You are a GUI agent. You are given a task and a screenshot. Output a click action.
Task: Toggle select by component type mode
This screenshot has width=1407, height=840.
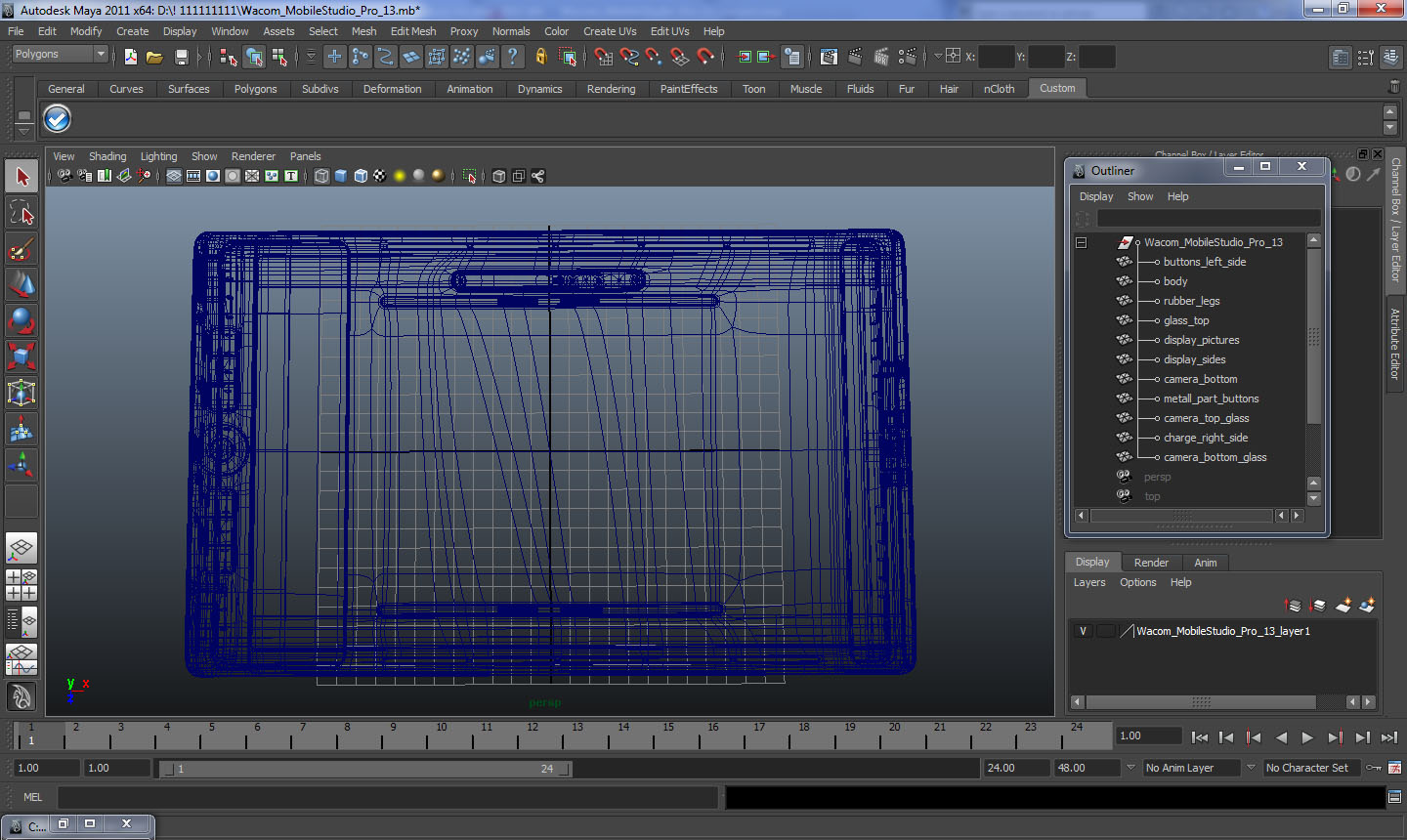point(279,57)
